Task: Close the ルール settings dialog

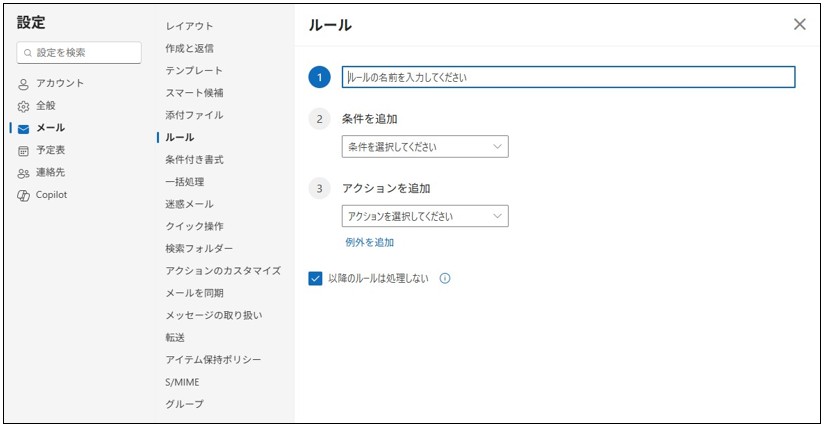Action: click(x=799, y=25)
